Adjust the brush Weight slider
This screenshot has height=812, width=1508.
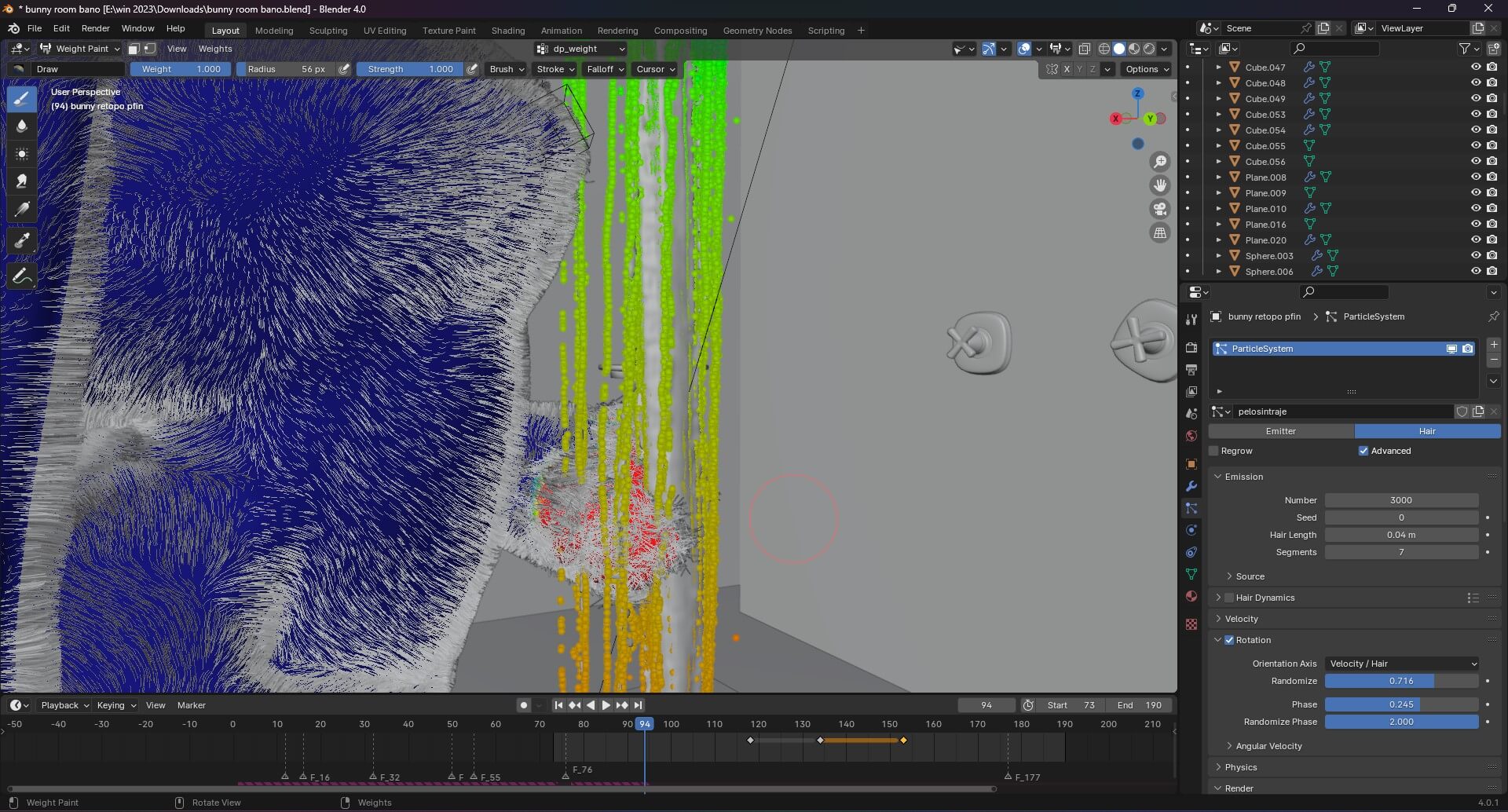tap(181, 69)
